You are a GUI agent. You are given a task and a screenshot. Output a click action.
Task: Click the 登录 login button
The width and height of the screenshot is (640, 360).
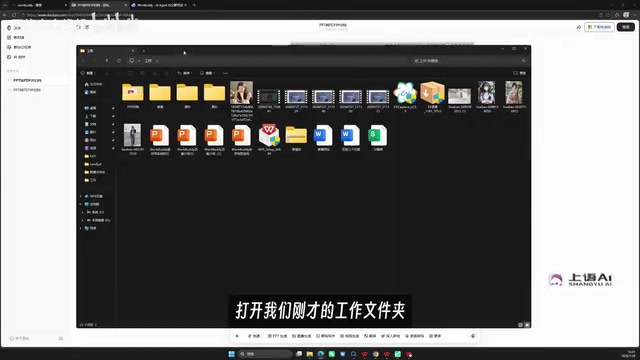626,27
